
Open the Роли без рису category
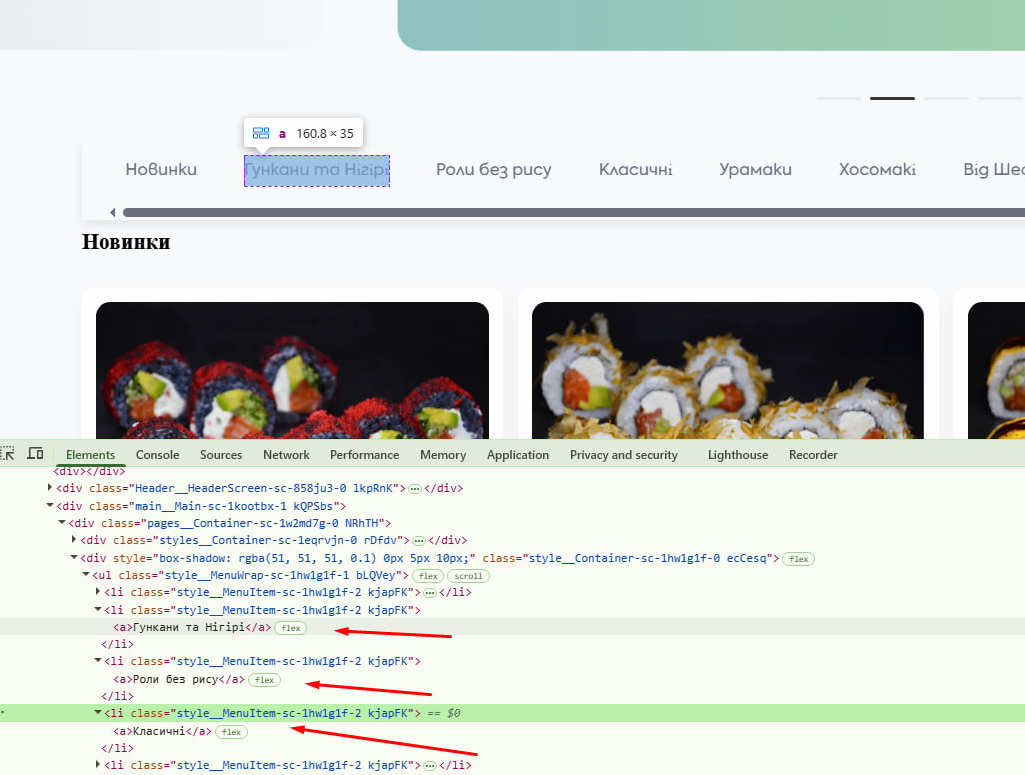[x=494, y=170]
